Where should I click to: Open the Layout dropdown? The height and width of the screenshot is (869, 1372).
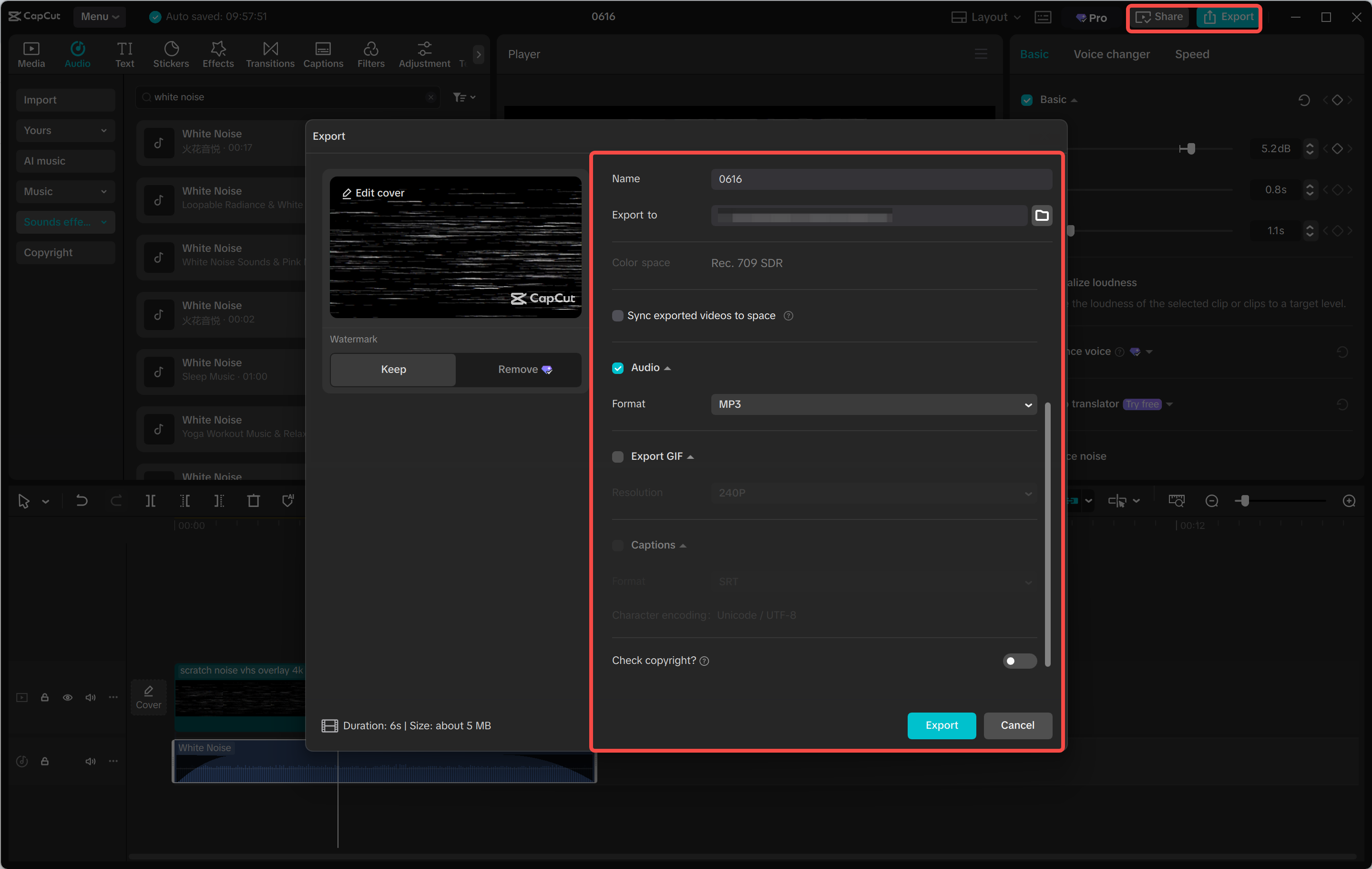coord(985,17)
